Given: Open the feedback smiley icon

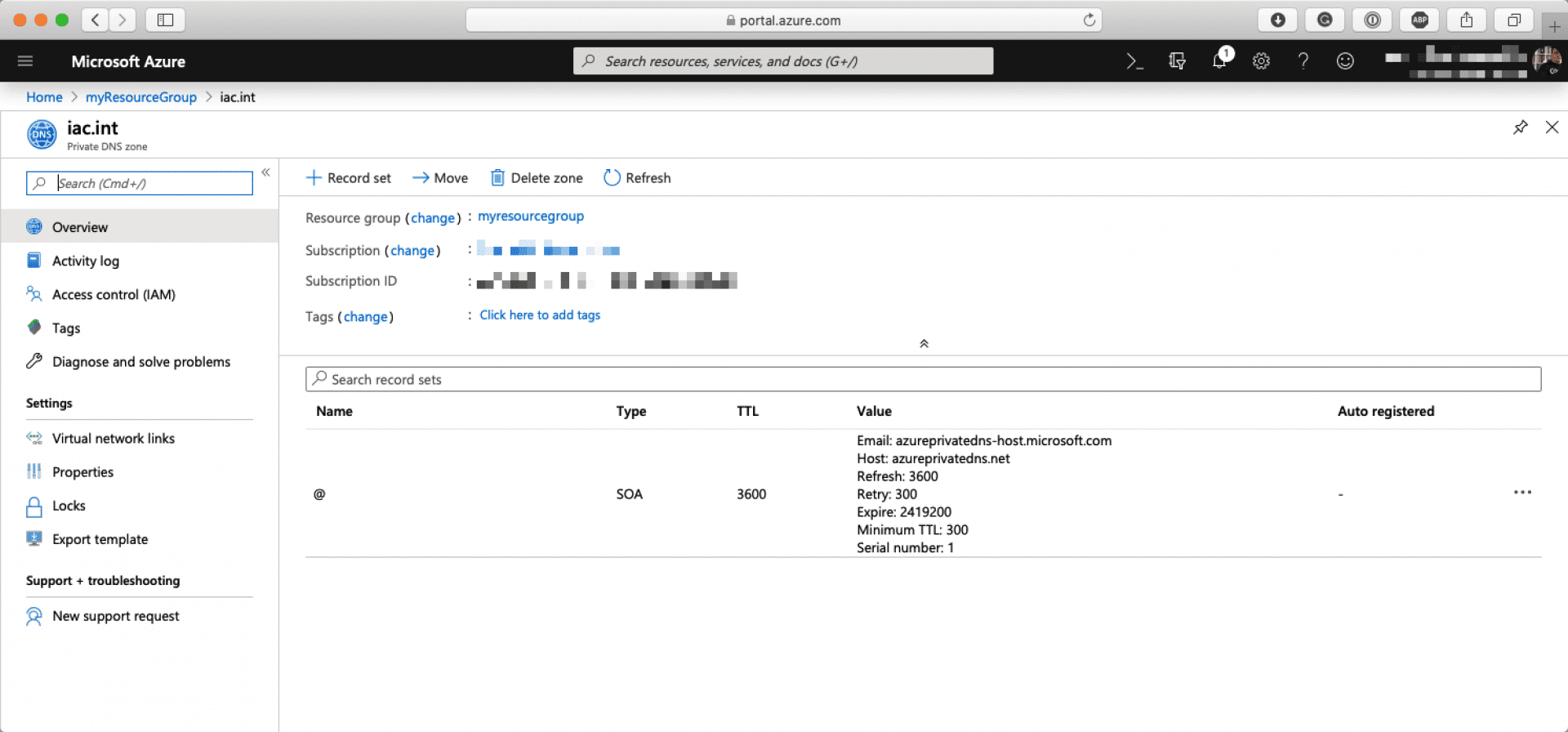Looking at the screenshot, I should (1345, 61).
